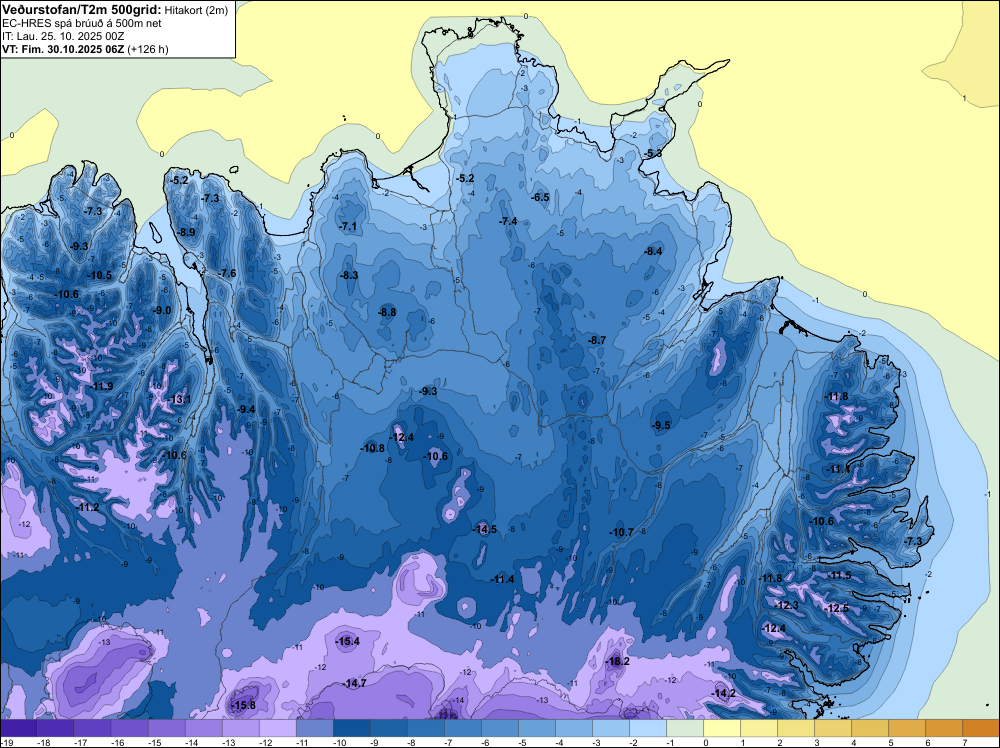Pick the lavender -12 to -11 legend swatch

(x=278, y=728)
